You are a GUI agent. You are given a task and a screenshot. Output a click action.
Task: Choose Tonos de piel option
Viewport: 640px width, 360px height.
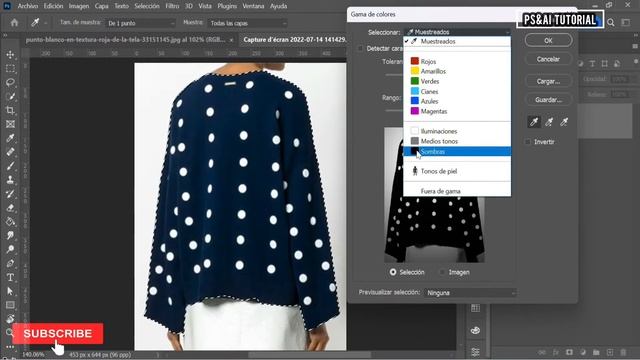[457, 171]
